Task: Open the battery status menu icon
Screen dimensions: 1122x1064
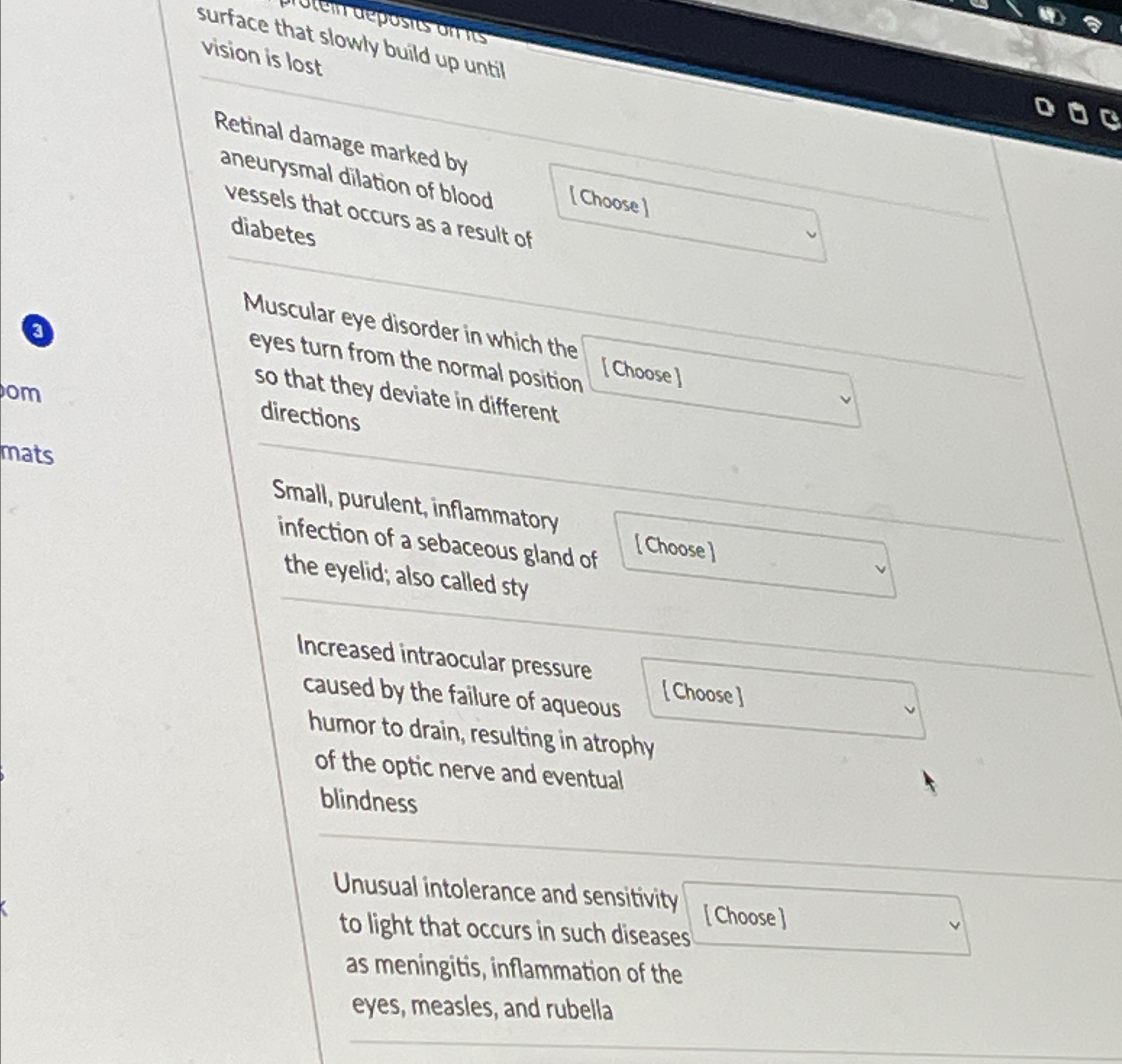Action: pos(1052,17)
